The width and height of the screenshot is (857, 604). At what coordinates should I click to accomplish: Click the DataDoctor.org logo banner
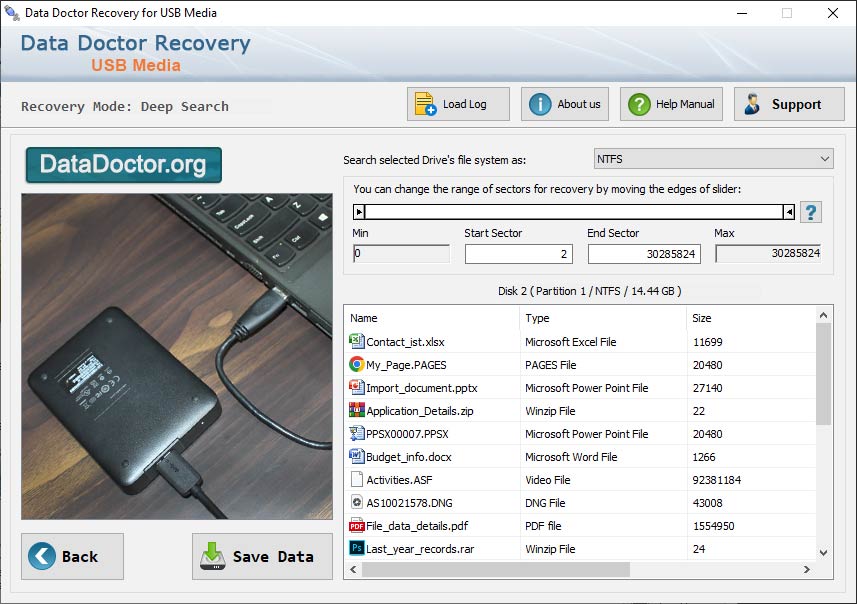(x=124, y=165)
